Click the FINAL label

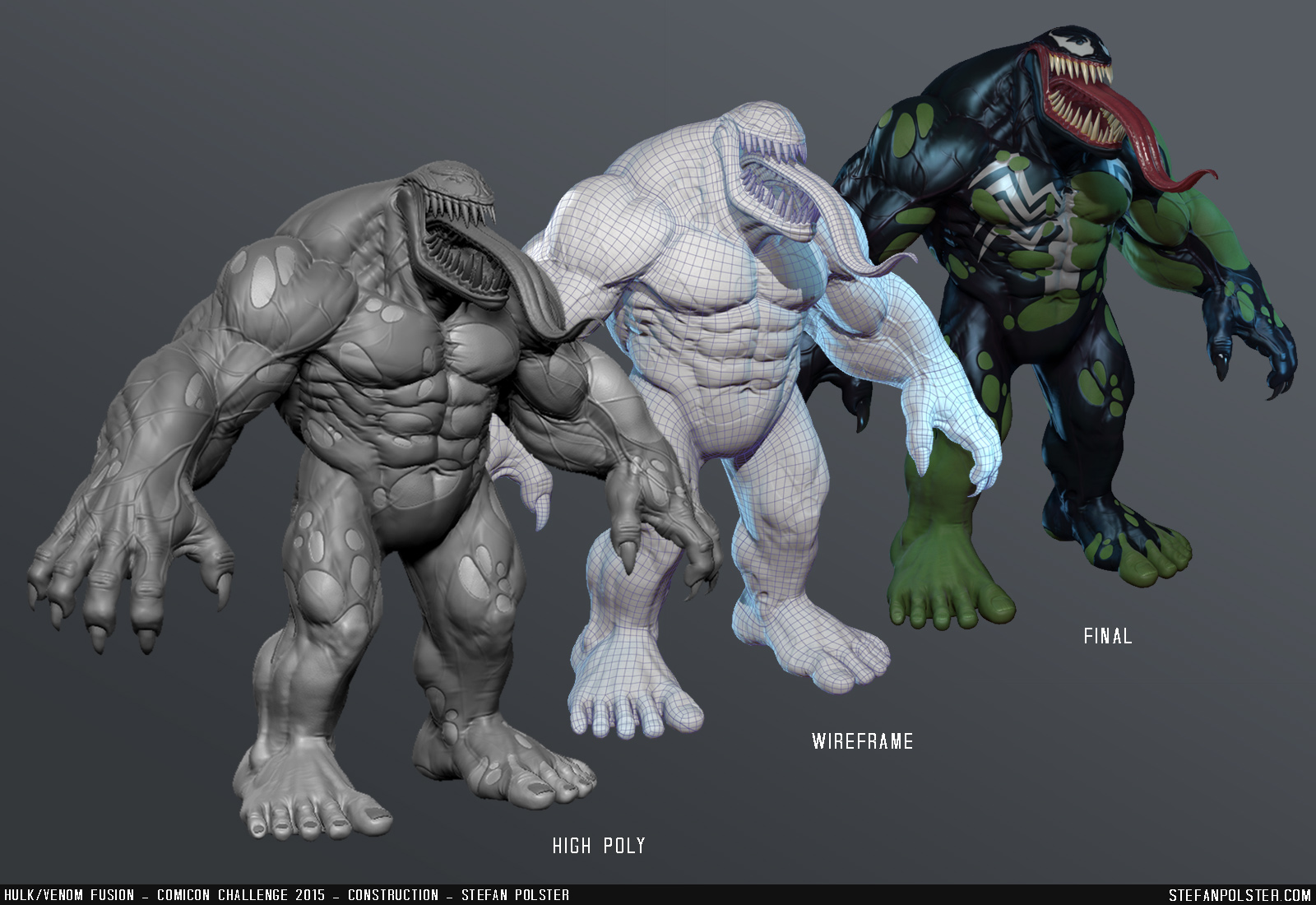pos(1108,635)
